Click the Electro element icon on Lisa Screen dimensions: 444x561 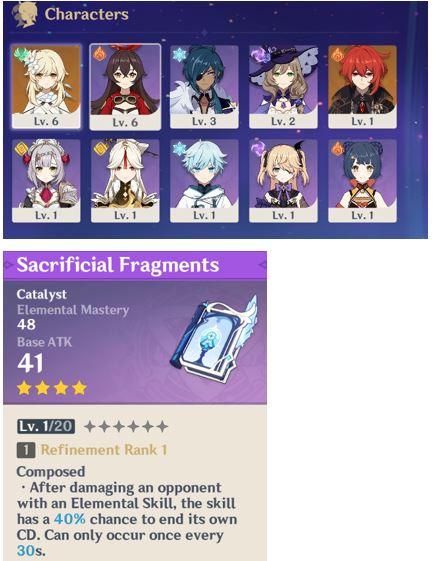pos(259,55)
